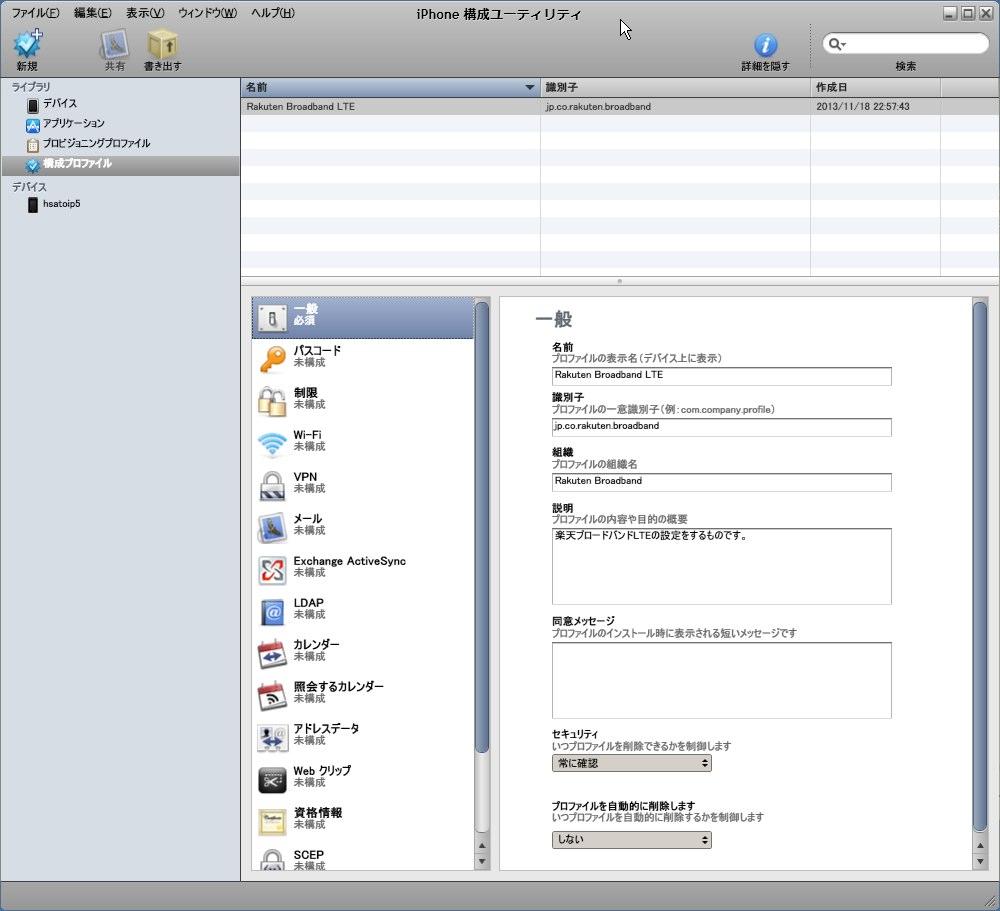Image resolution: width=1000 pixels, height=911 pixels.
Task: Select the Wi-Fi payload icon
Action: [x=272, y=443]
